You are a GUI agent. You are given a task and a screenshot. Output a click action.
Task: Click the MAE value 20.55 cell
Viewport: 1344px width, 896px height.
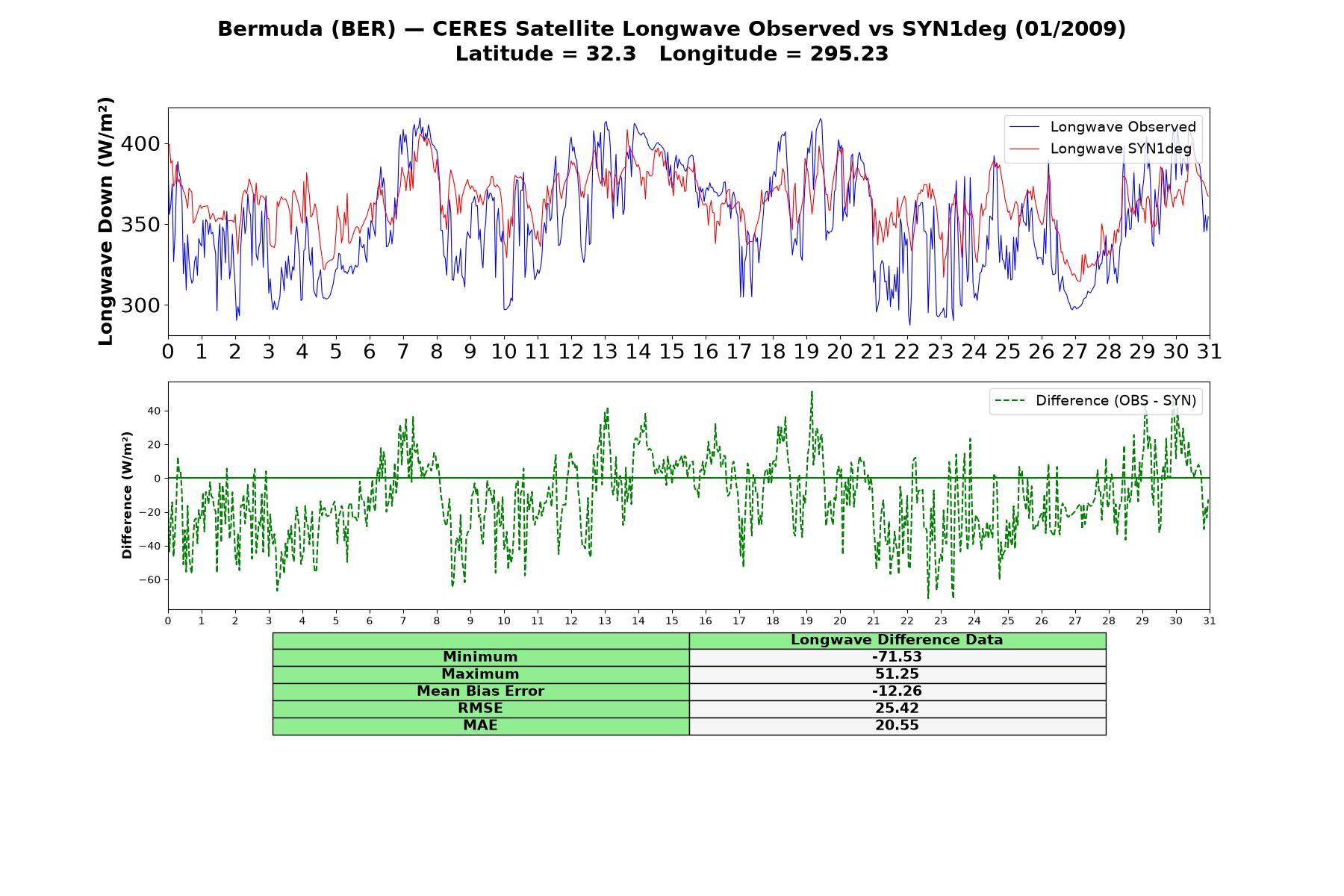[897, 726]
